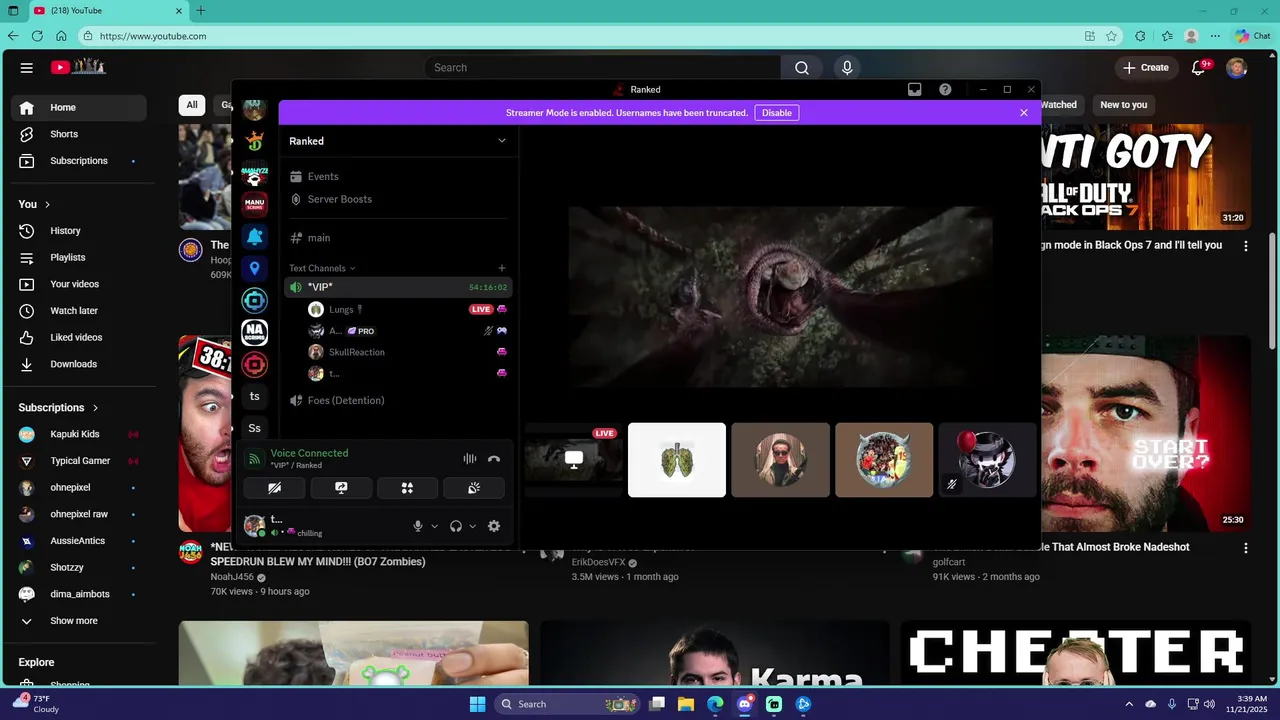Screen dimensions: 1280x720
Task: Select the muted robot avatar participant tile
Action: (x=987, y=460)
